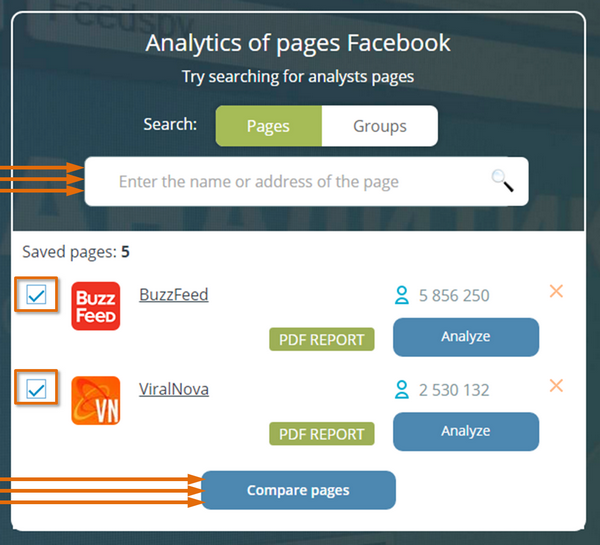
Task: Uncheck the BuzzFeed checkbox
Action: [x=36, y=295]
